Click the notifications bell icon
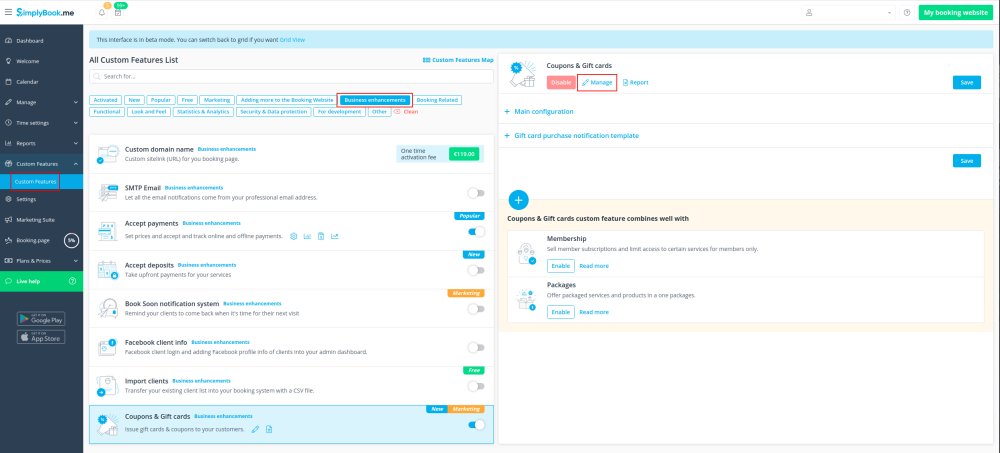Image resolution: width=1000 pixels, height=453 pixels. tap(102, 13)
